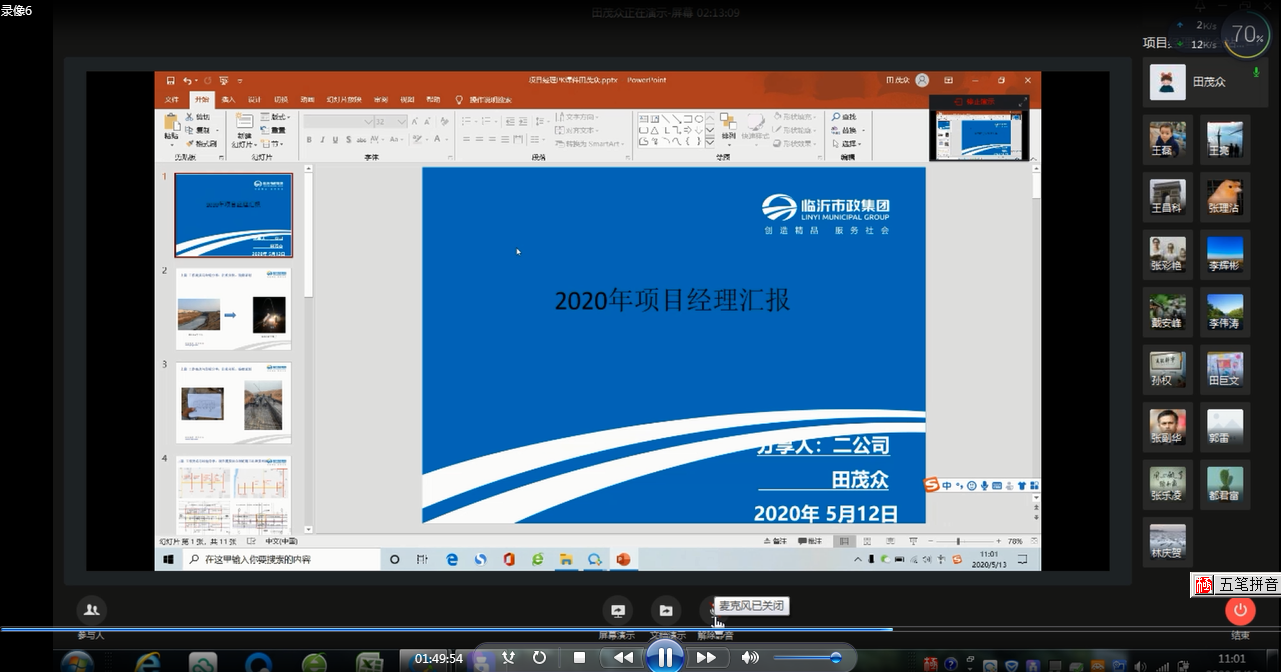The image size is (1281, 672).
Task: Expand the Paste options arrow
Action: pyautogui.click(x=171, y=146)
